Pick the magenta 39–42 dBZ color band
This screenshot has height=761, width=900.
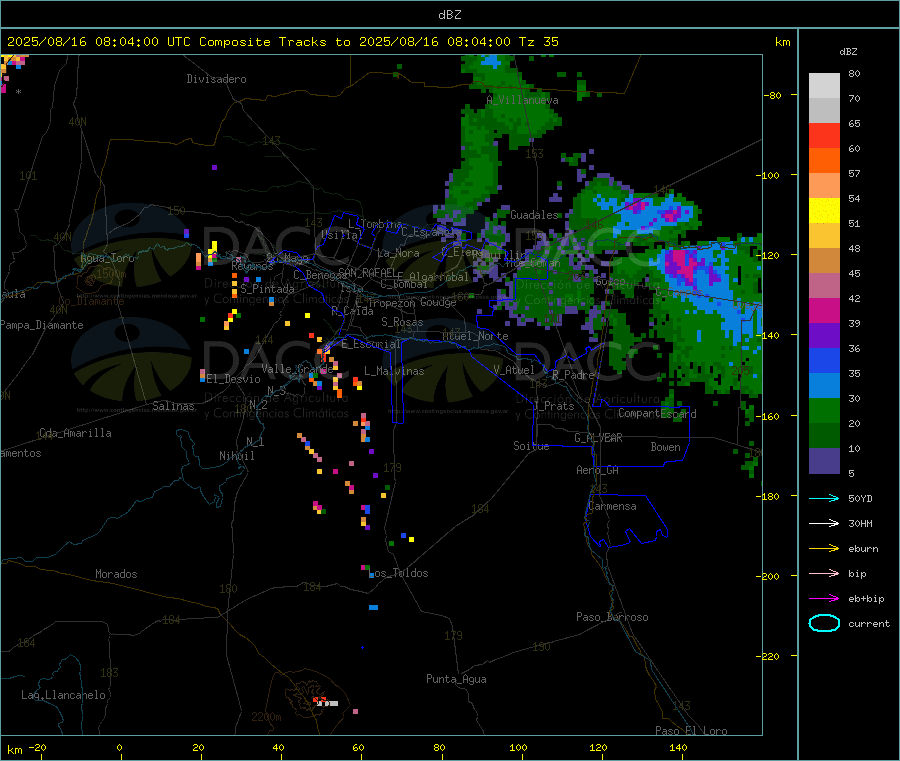pos(824,310)
